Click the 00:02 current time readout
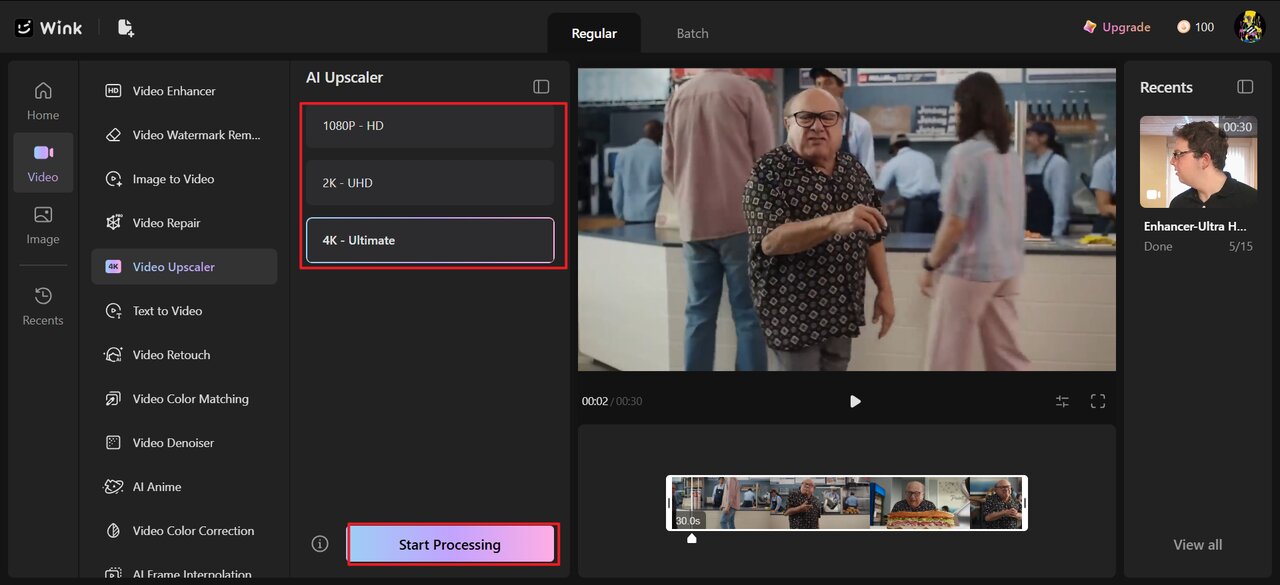Screen dimensions: 1280x585 pyautogui.click(x=595, y=401)
